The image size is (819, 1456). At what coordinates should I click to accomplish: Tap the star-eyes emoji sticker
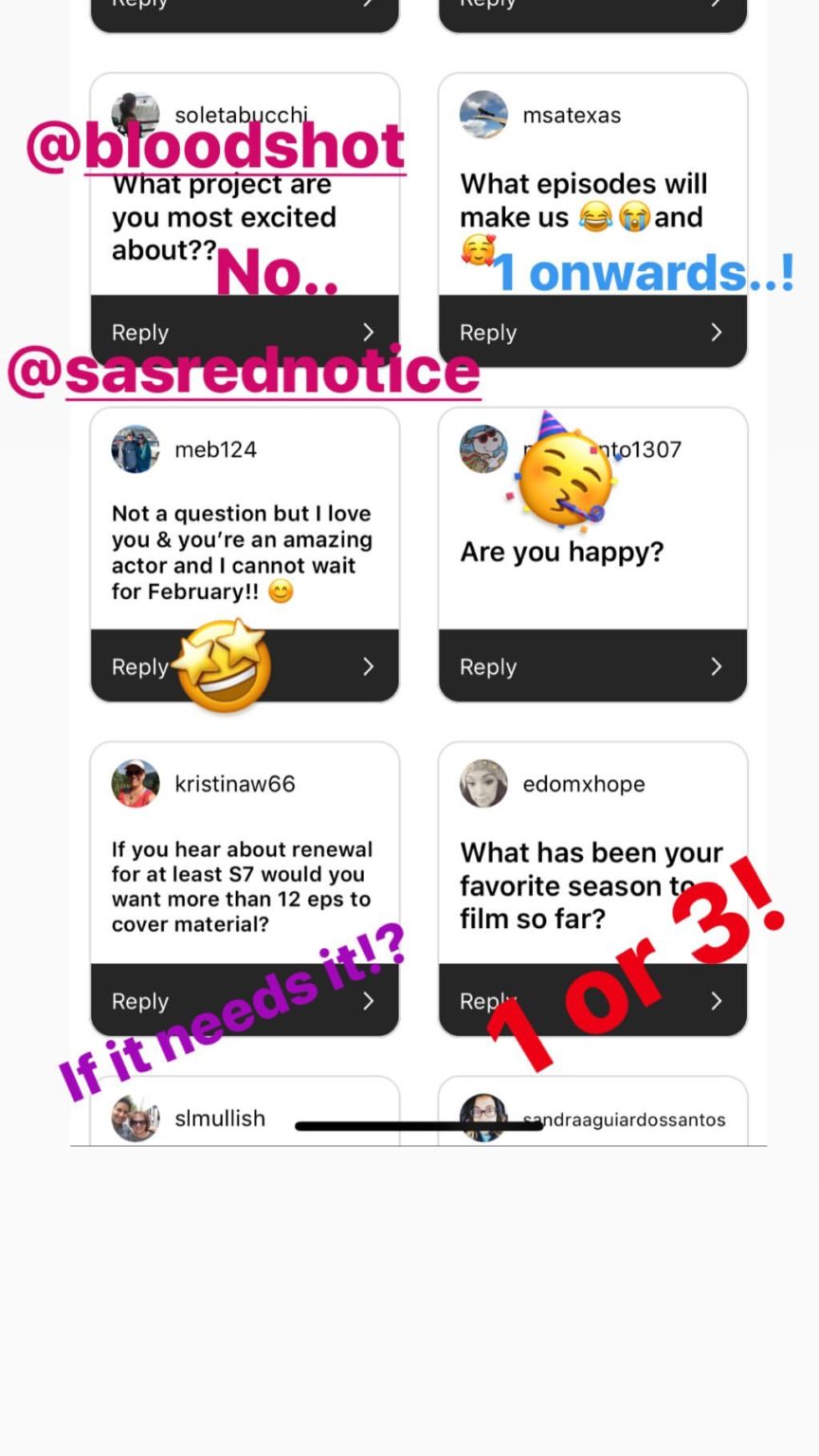pos(223,664)
